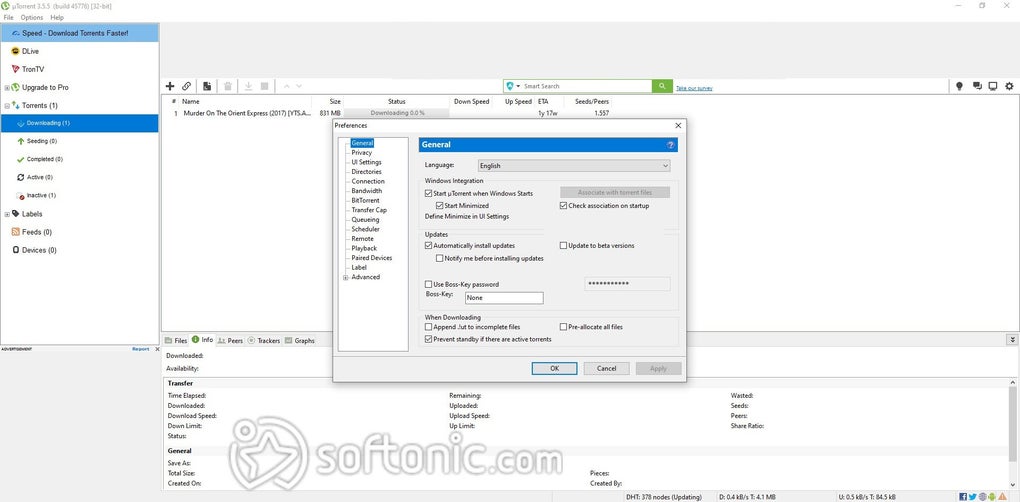Open the Help menu
1020x502 pixels.
[57, 18]
